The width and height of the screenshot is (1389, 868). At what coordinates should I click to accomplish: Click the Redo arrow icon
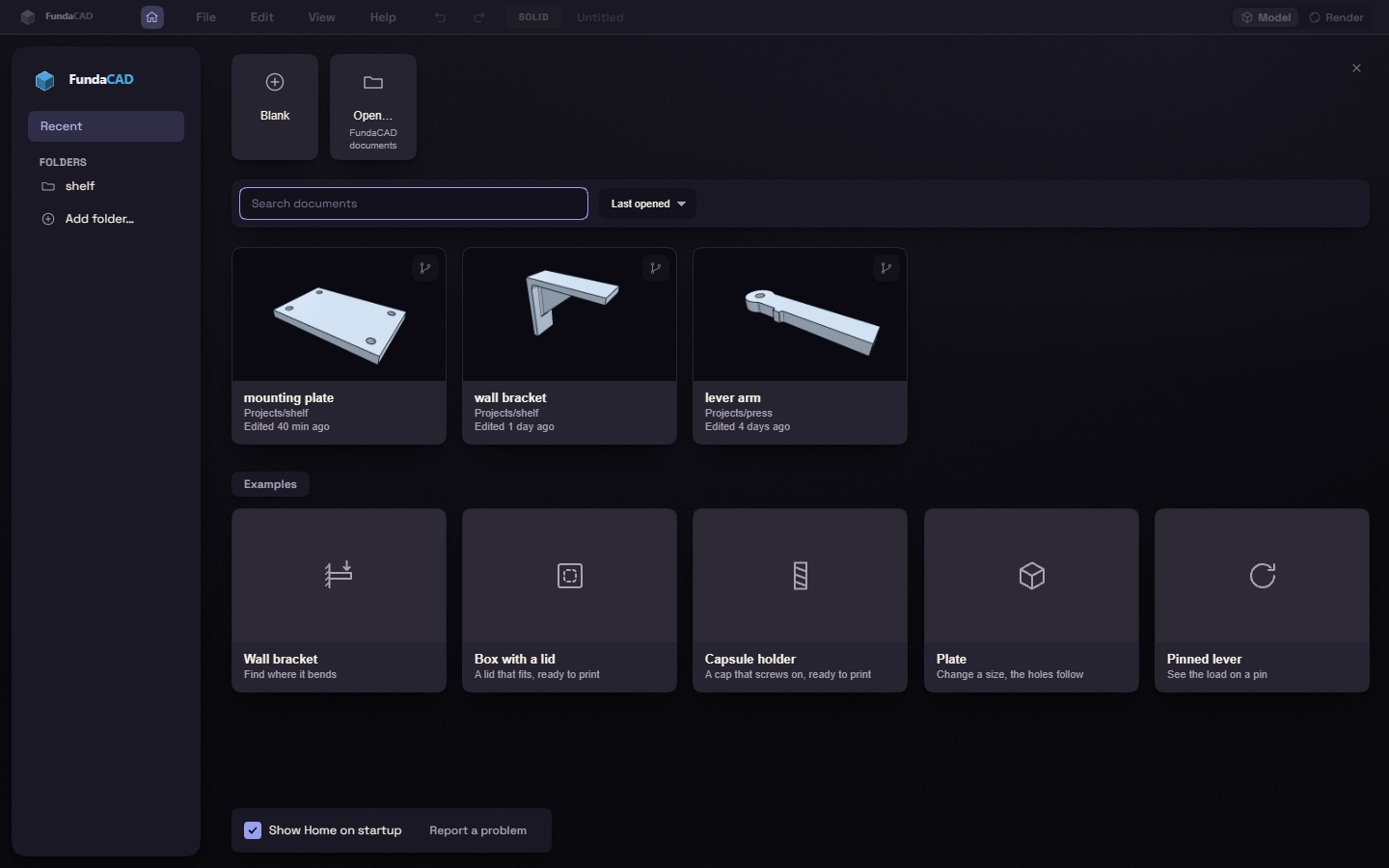[478, 17]
